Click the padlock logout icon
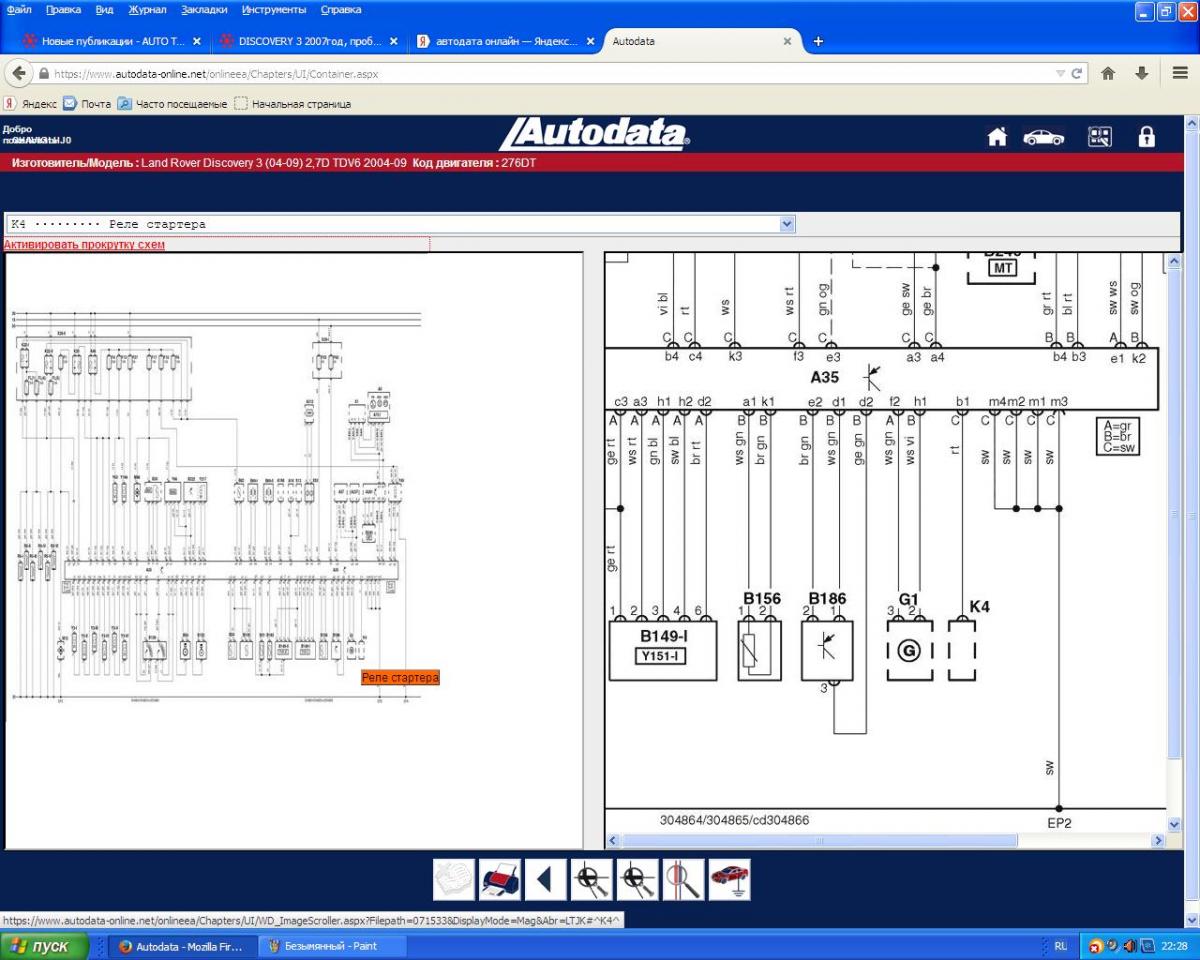This screenshot has width=1200, height=960. click(x=1147, y=137)
